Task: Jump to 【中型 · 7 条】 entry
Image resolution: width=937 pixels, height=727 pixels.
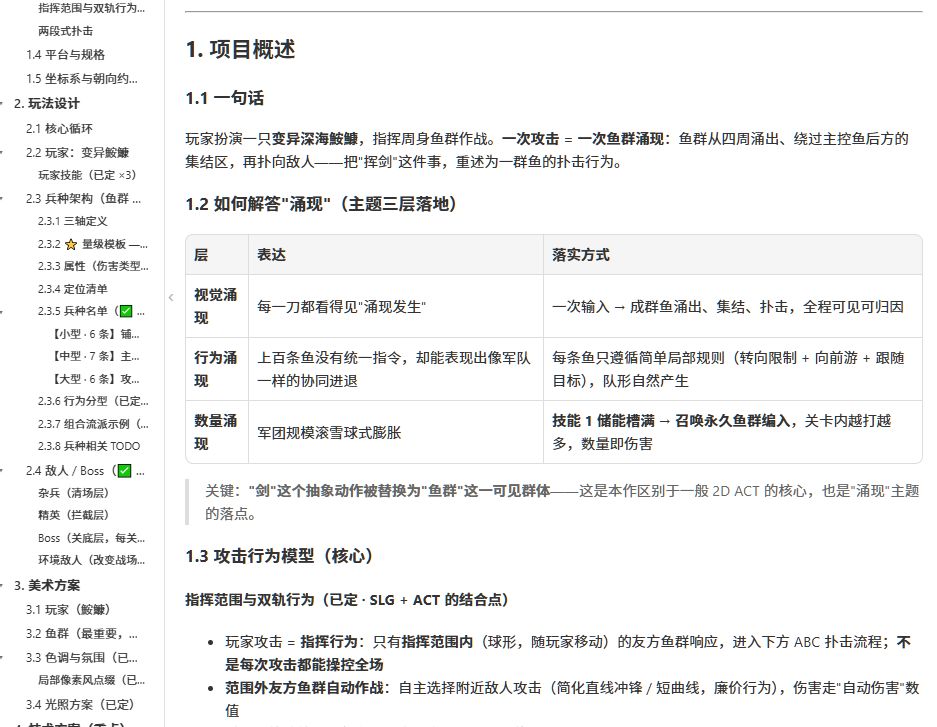Action: click(x=94, y=357)
